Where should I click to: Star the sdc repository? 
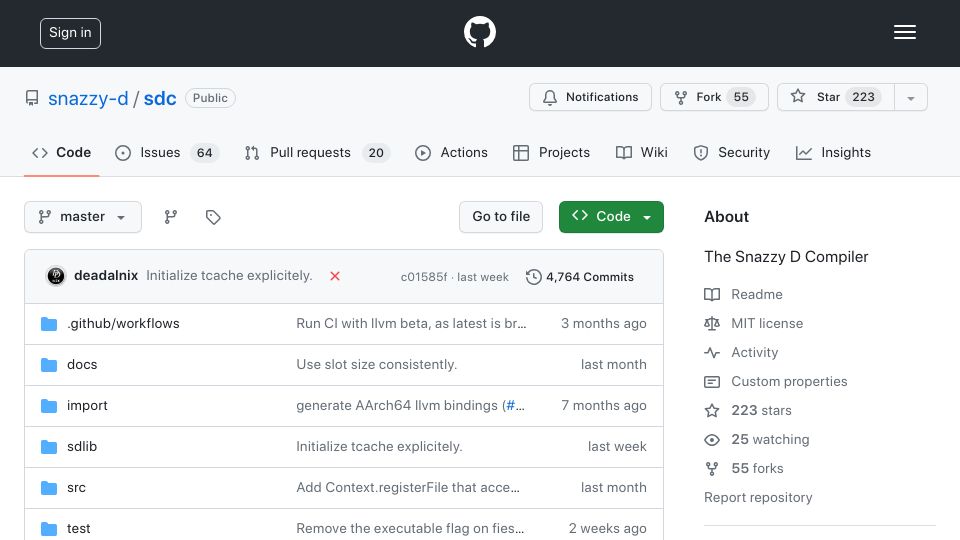click(x=836, y=97)
